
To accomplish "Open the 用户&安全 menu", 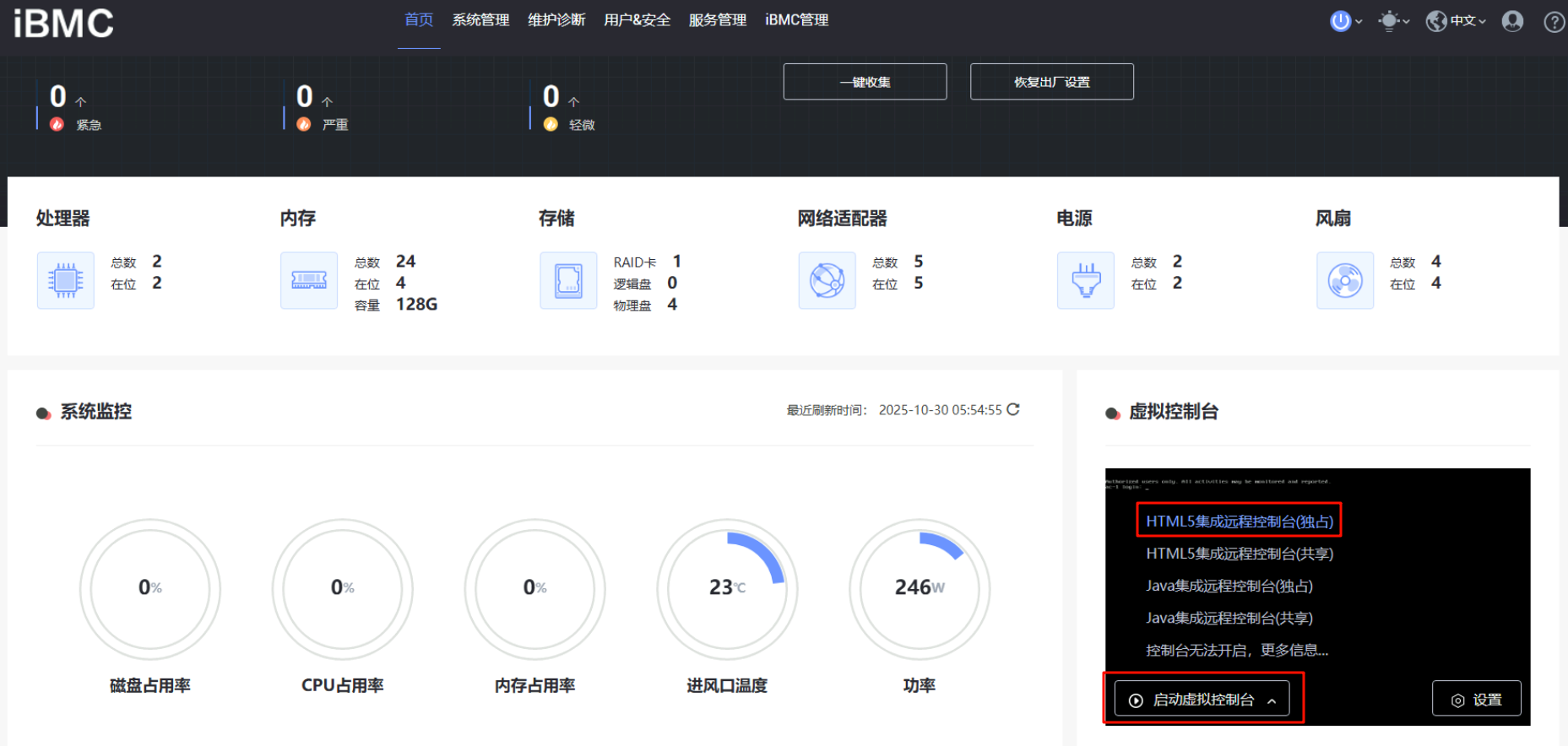I will coord(637,20).
